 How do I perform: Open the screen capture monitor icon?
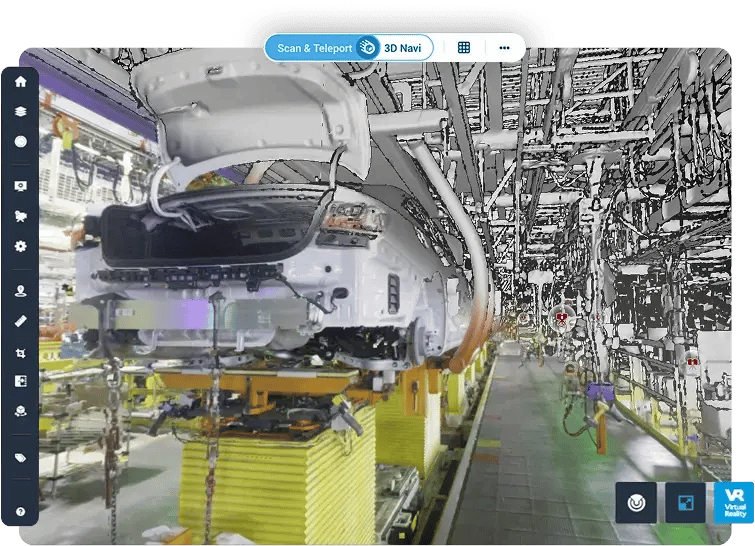click(x=20, y=186)
